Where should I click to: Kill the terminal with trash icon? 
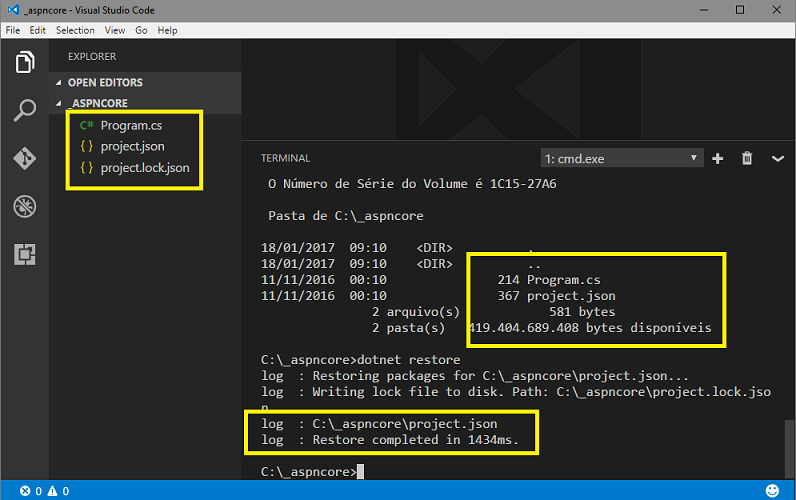coord(747,158)
